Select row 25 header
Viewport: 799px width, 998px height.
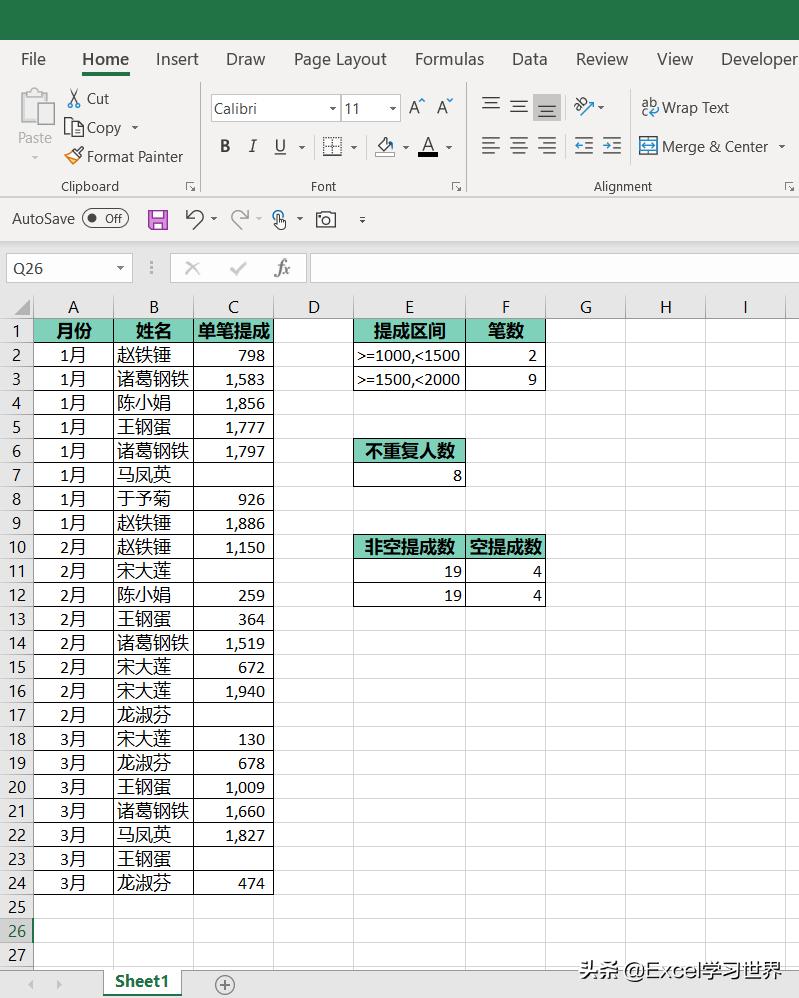(17, 907)
